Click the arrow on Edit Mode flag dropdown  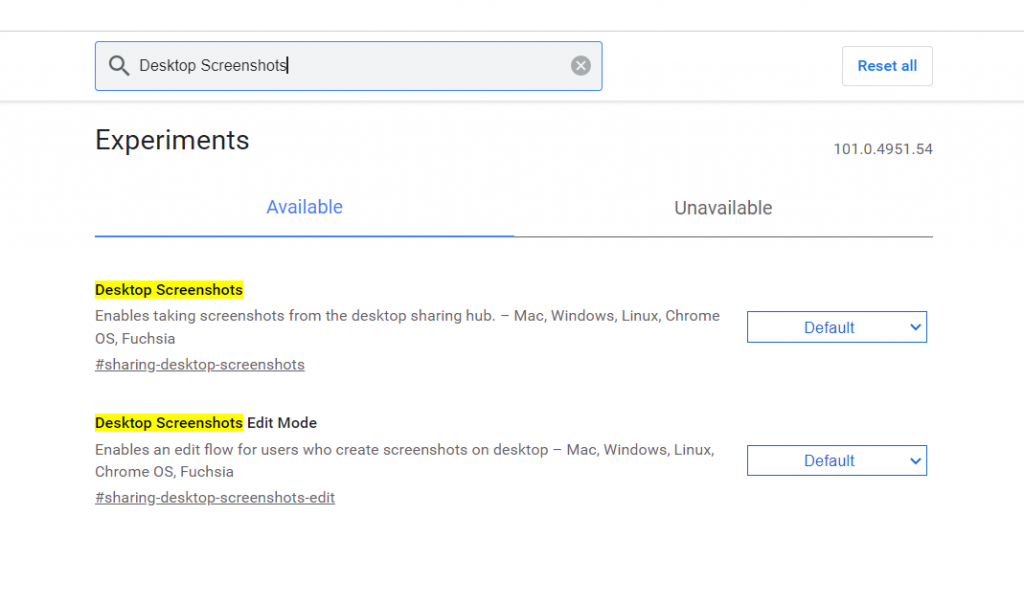click(x=915, y=461)
